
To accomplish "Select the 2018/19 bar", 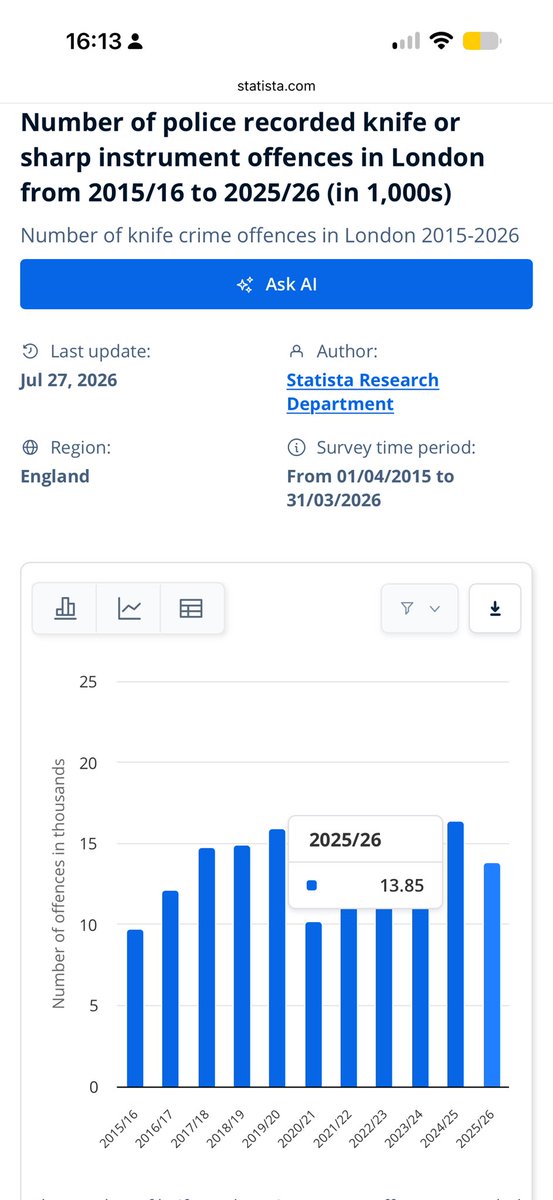I will (242, 966).
